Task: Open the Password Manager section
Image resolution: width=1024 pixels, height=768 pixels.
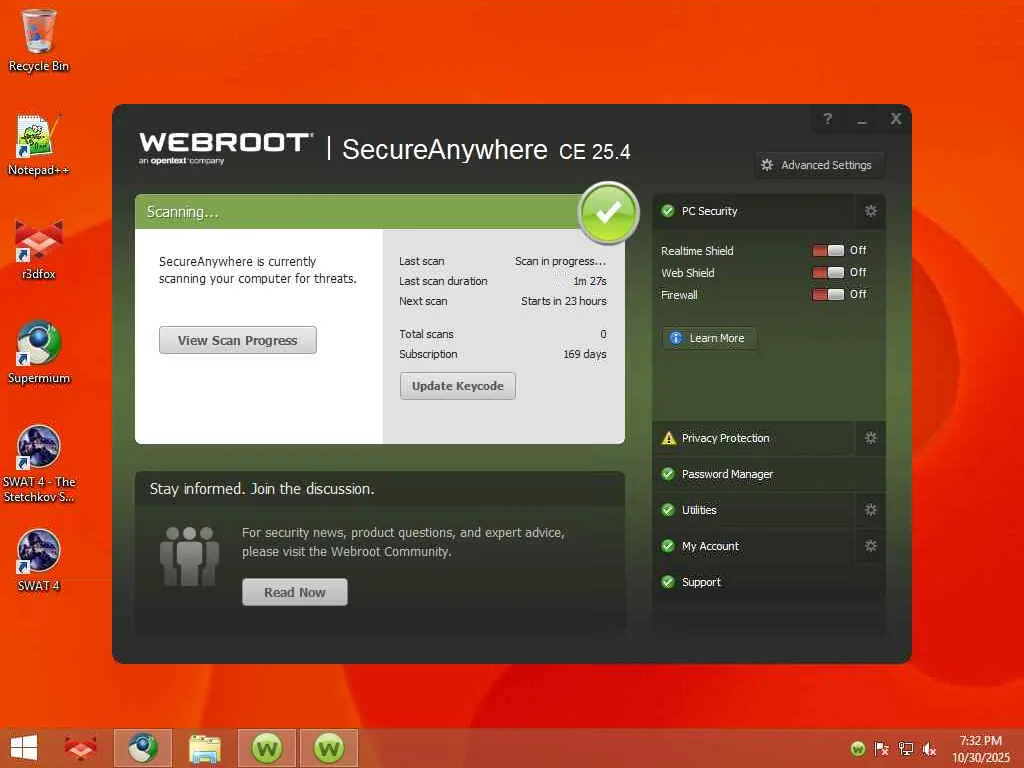Action: pyautogui.click(x=769, y=474)
